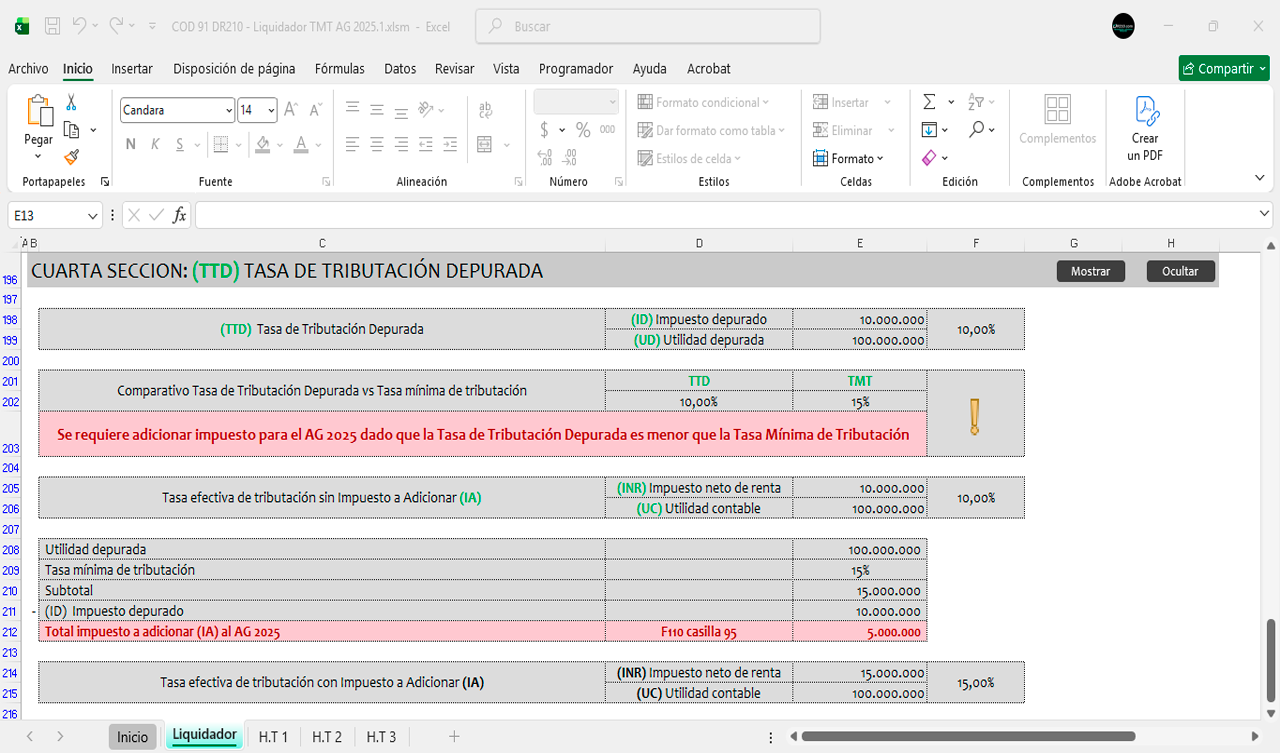Switch to the H.T 1 sheet tab
The width and height of the screenshot is (1280, 753).
point(273,737)
